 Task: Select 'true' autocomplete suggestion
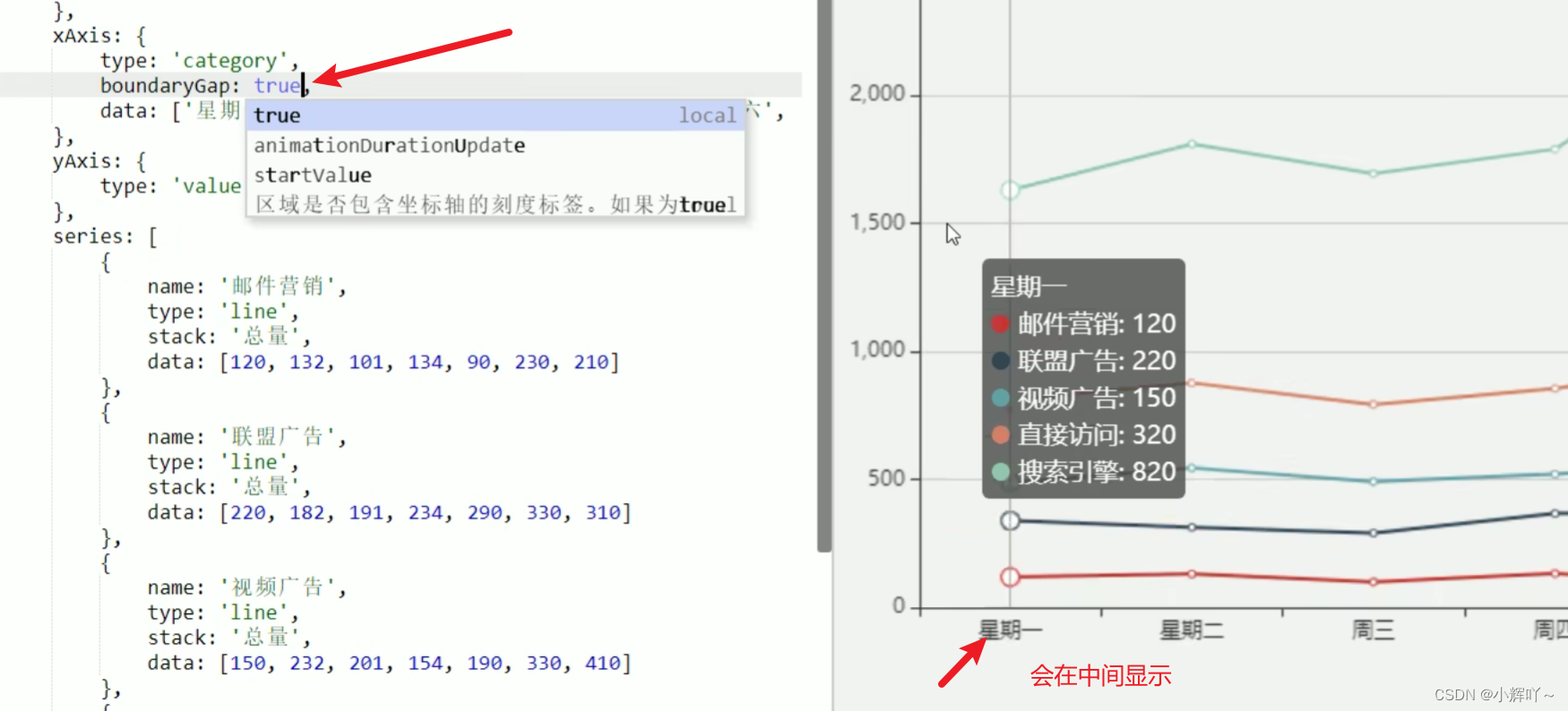click(x=495, y=116)
